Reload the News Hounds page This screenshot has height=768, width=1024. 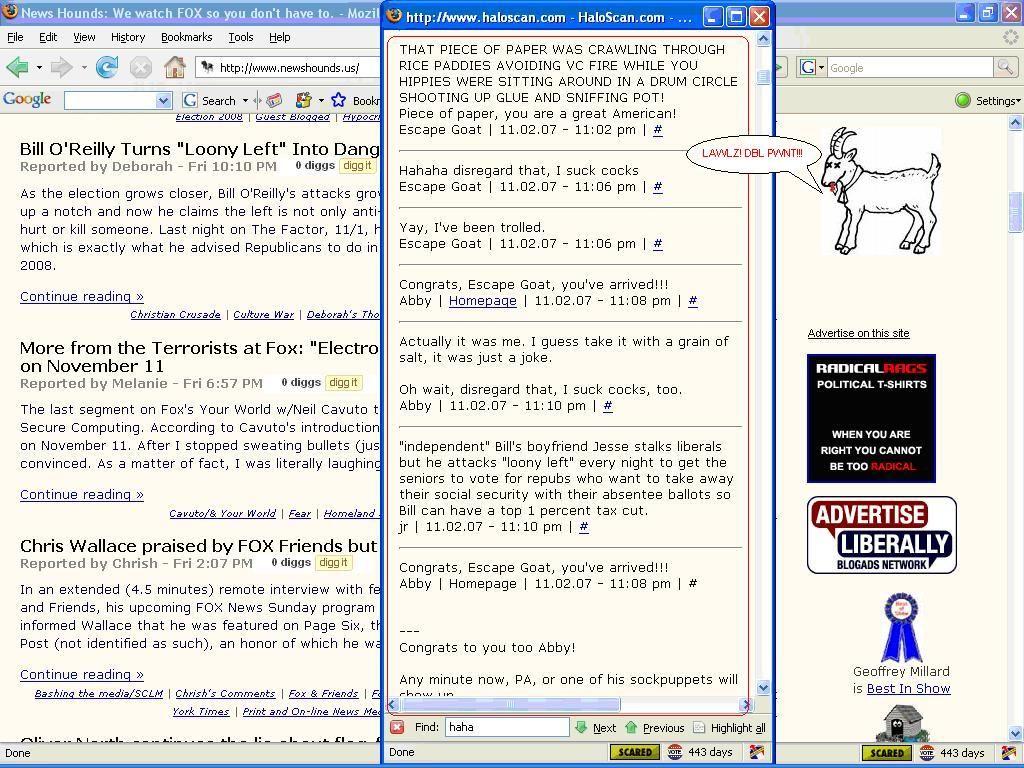click(105, 69)
